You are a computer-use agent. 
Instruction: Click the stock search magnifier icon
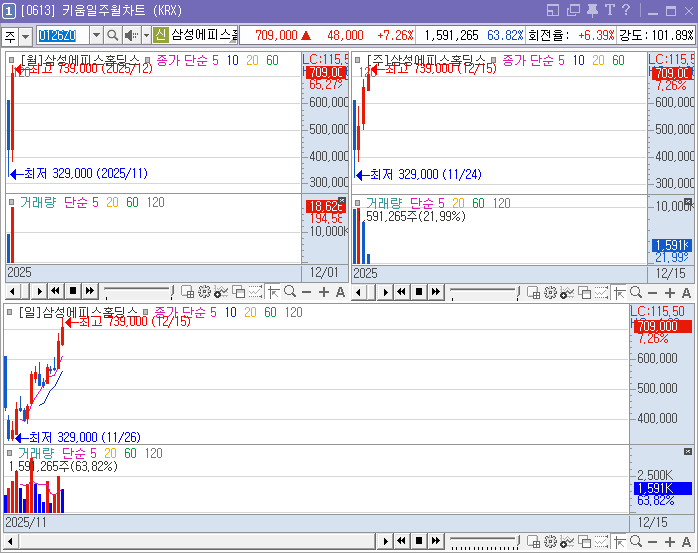(113, 35)
